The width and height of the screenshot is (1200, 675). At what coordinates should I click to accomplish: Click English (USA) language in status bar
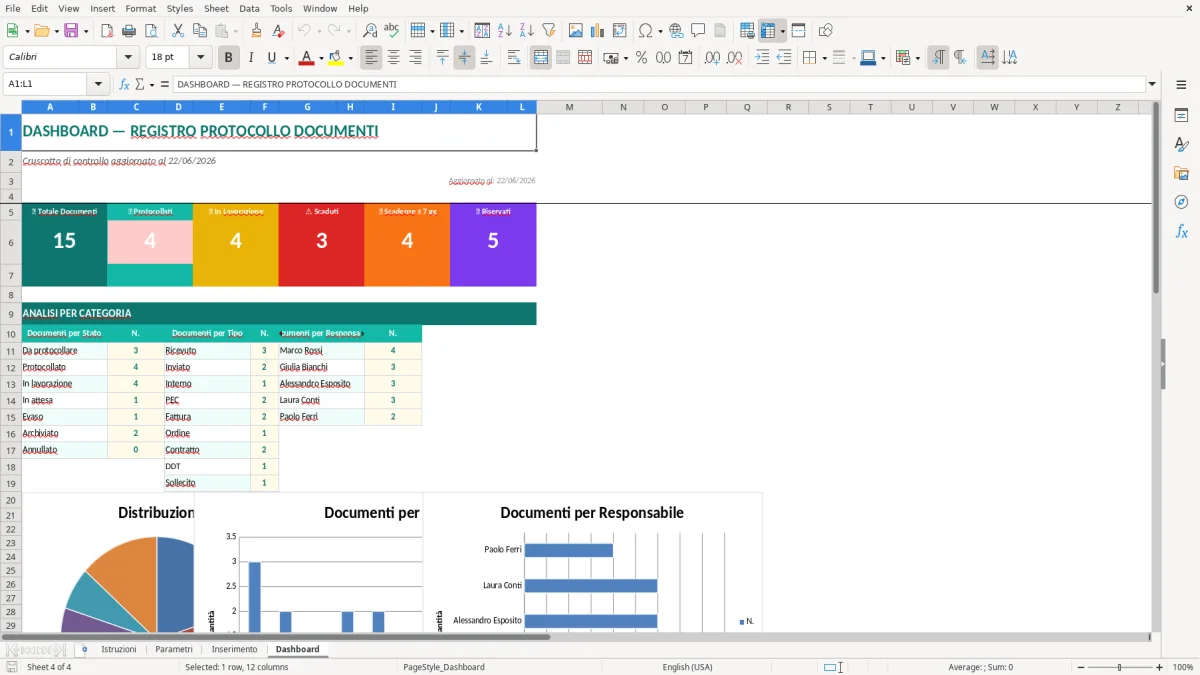(687, 667)
